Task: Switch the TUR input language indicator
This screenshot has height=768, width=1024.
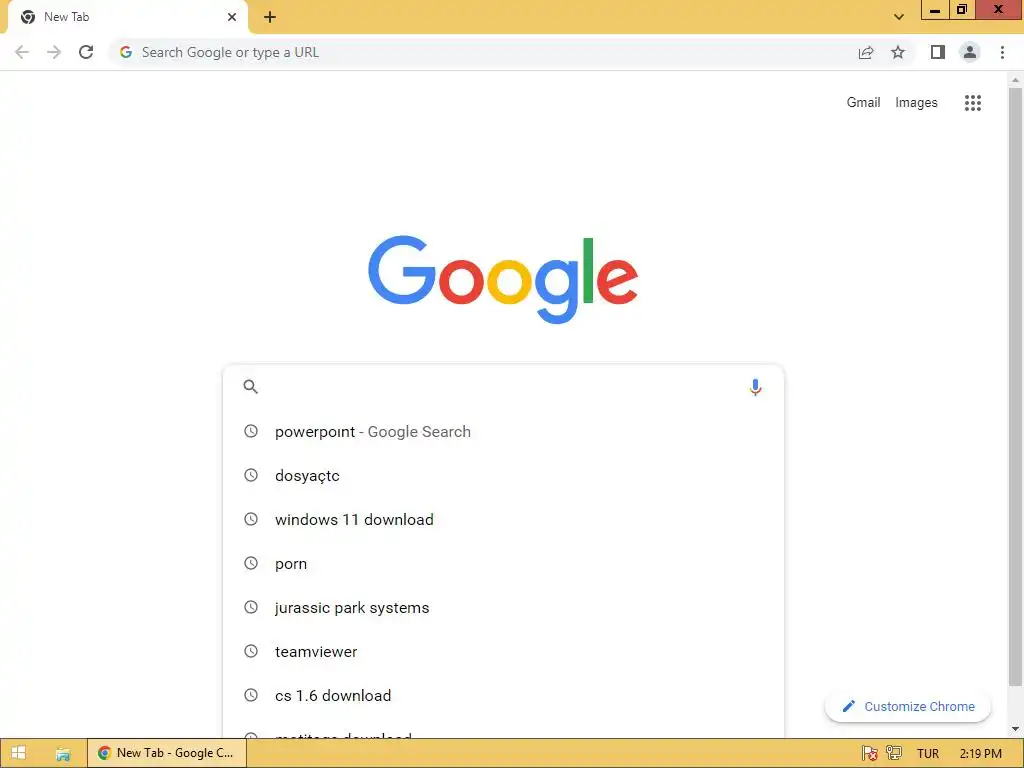Action: point(928,754)
